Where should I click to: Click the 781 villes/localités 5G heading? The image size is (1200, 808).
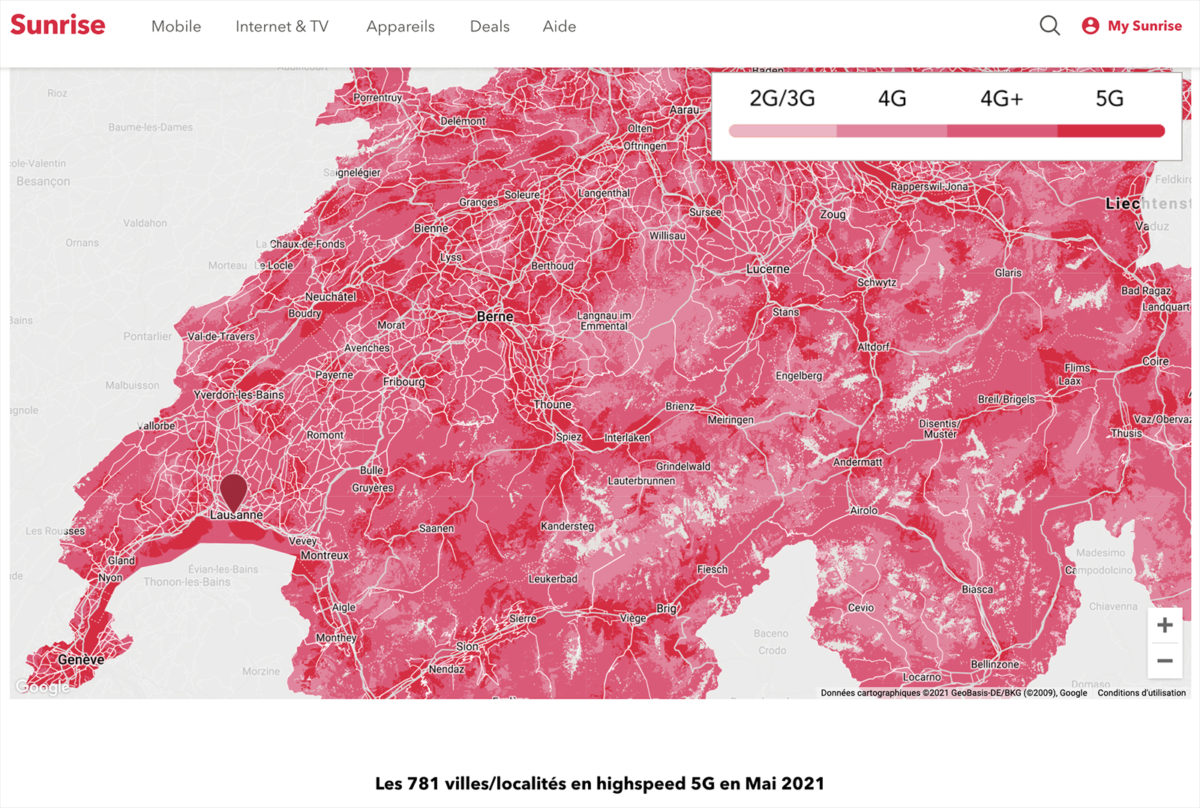[600, 783]
